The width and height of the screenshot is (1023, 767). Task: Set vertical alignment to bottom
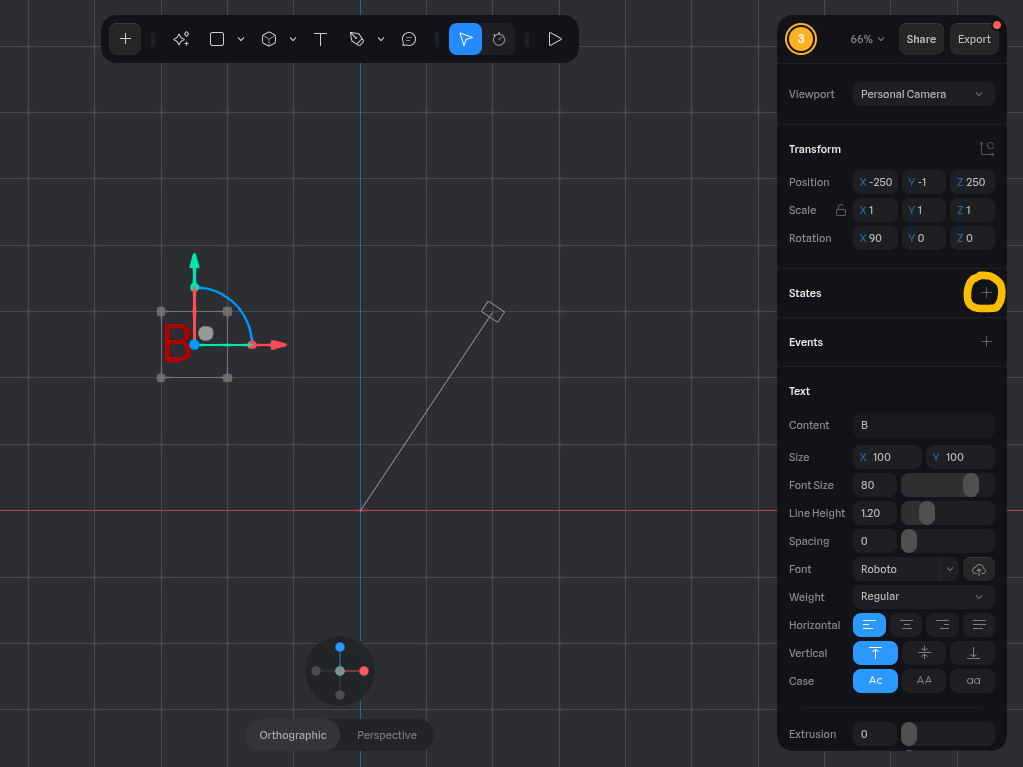(972, 653)
